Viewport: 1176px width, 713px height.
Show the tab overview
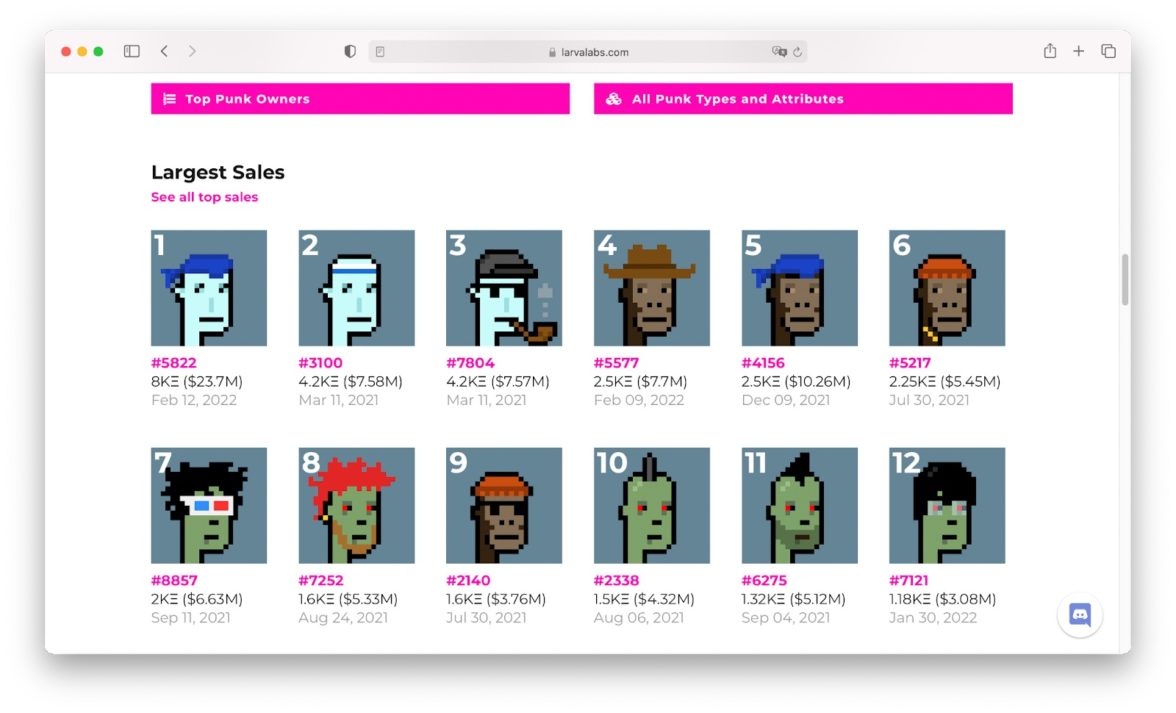[1108, 51]
